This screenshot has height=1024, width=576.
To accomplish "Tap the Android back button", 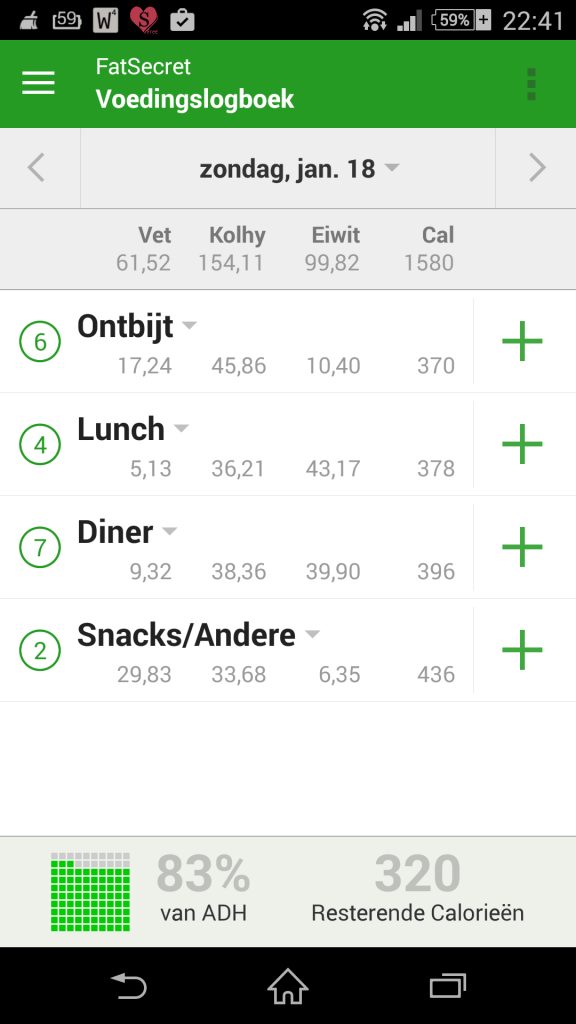I will (129, 986).
